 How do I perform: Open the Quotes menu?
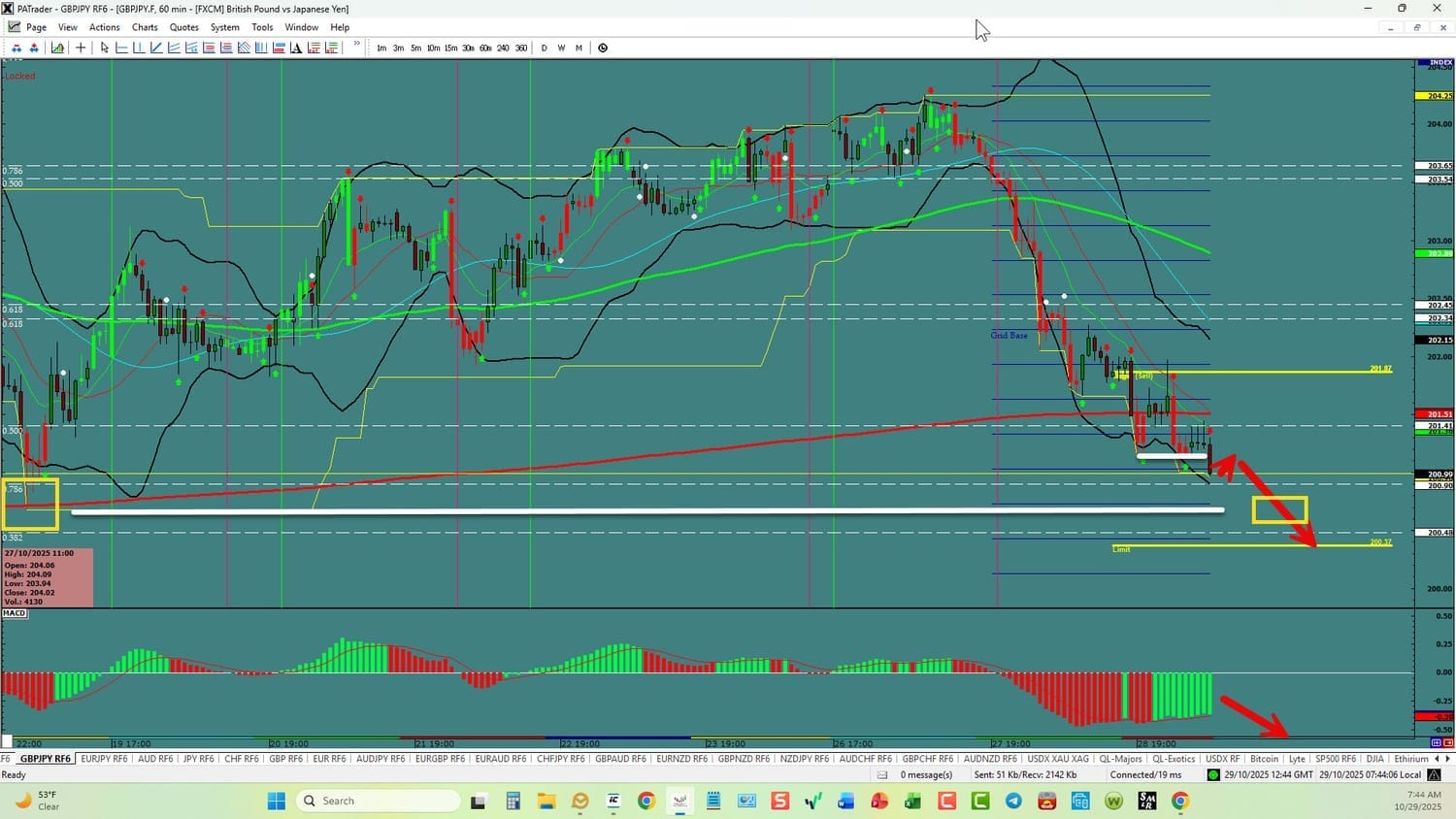point(184,27)
